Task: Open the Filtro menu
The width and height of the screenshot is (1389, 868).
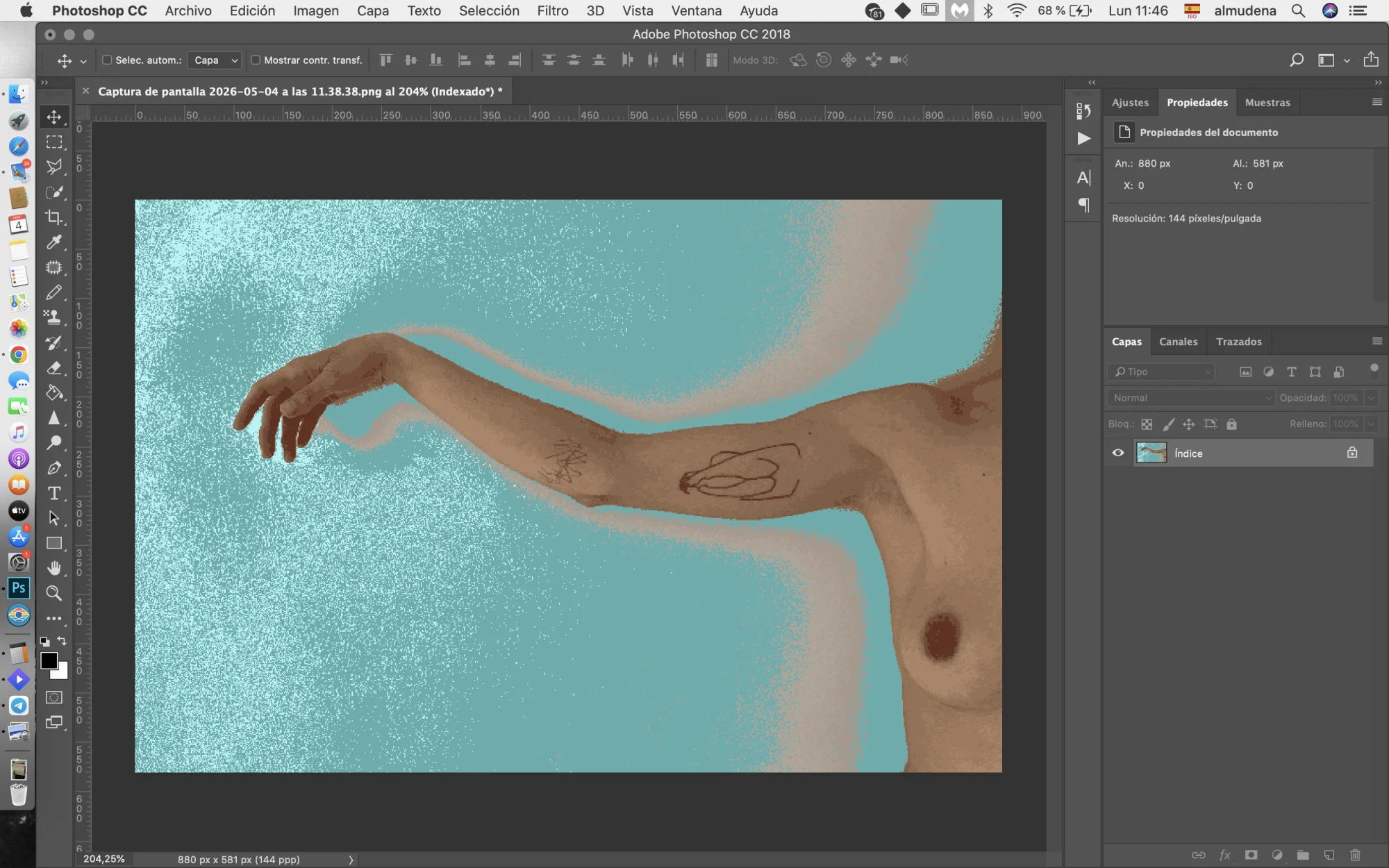Action: coord(552,10)
